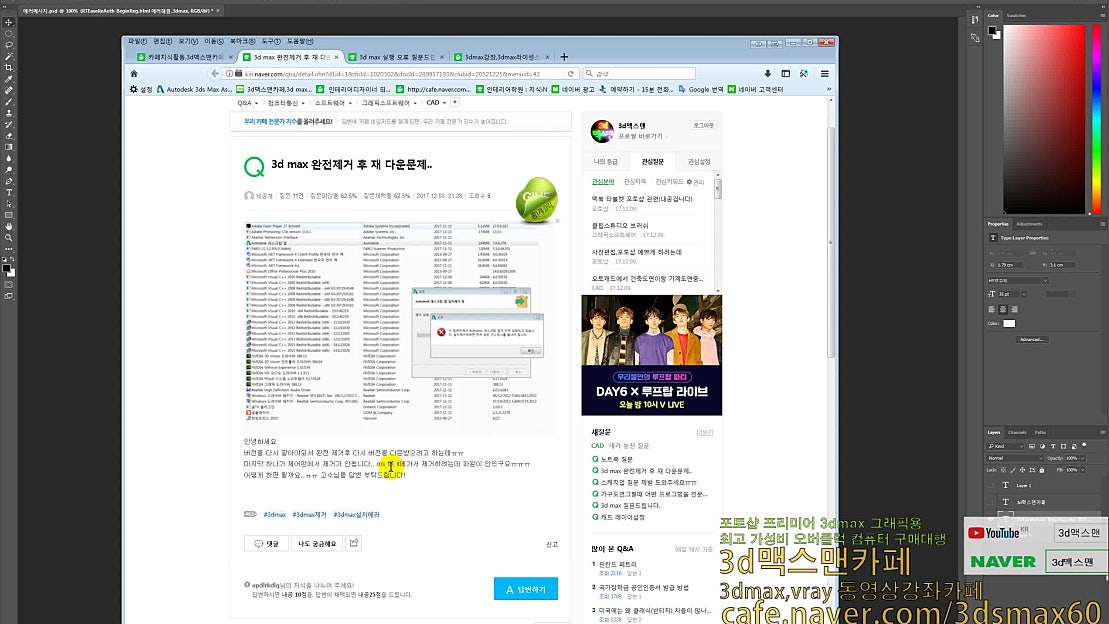Open the font size dropdown in Properties
This screenshot has width=1109, height=624.
[1024, 294]
